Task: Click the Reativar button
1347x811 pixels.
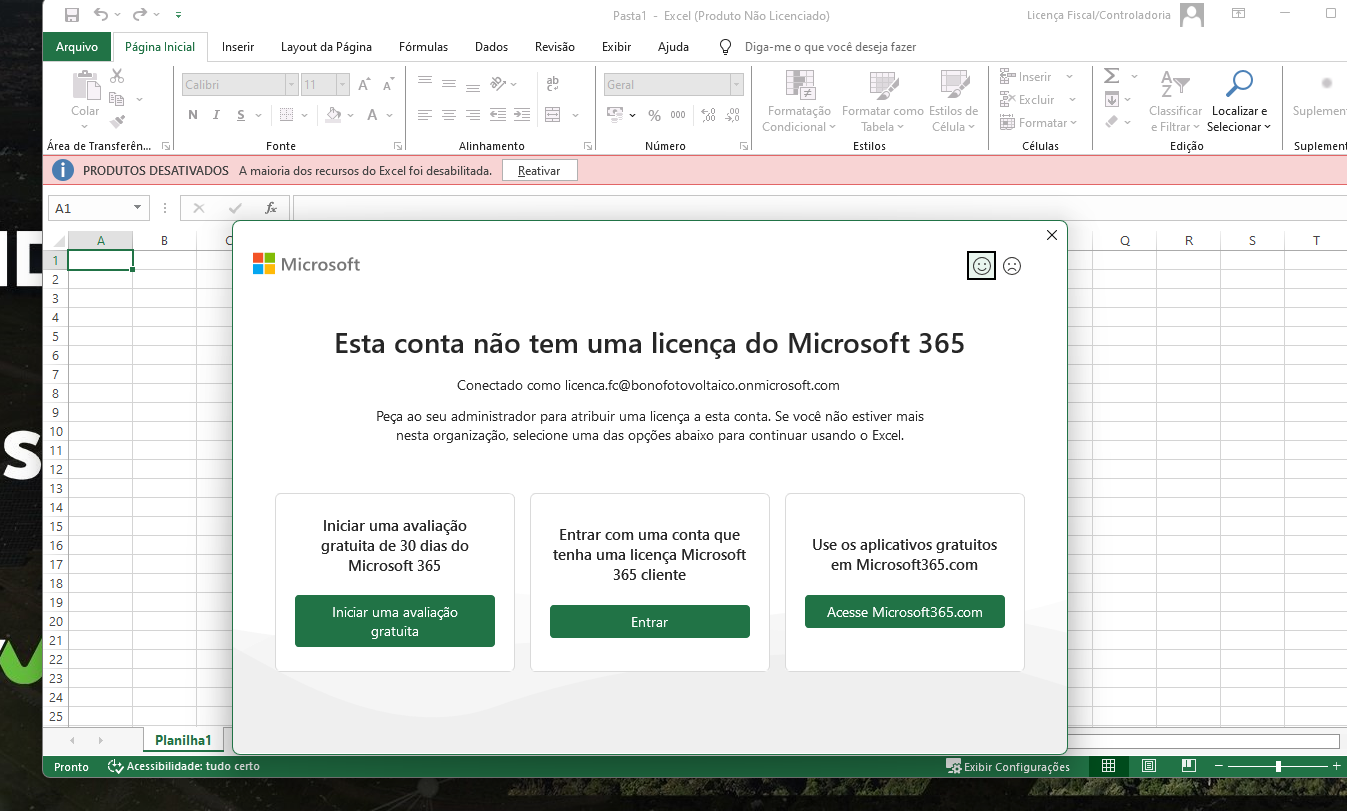Action: tap(539, 171)
